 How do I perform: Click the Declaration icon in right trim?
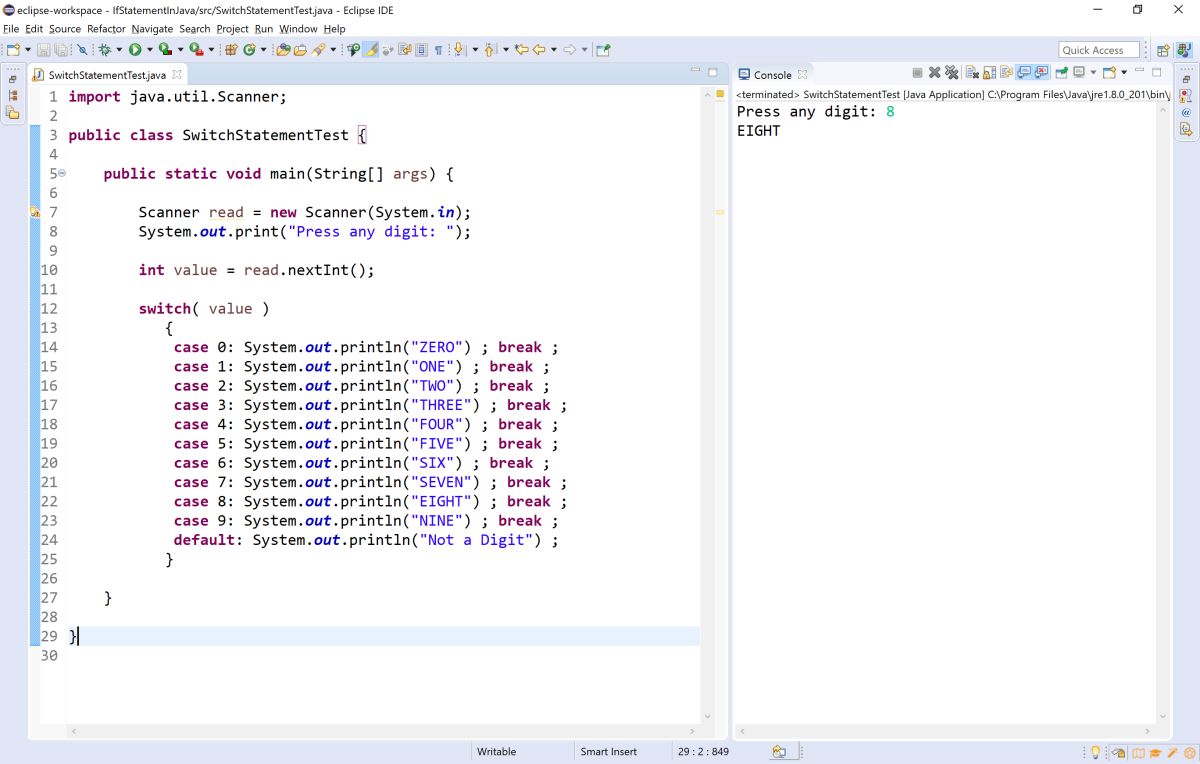[1186, 130]
